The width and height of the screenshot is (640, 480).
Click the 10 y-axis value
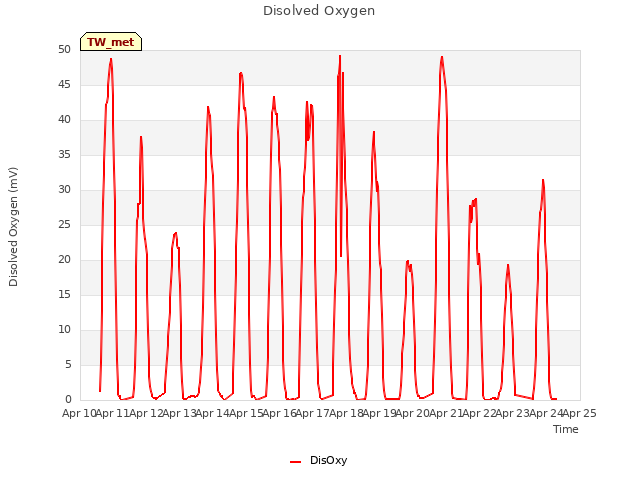pyautogui.click(x=64, y=330)
